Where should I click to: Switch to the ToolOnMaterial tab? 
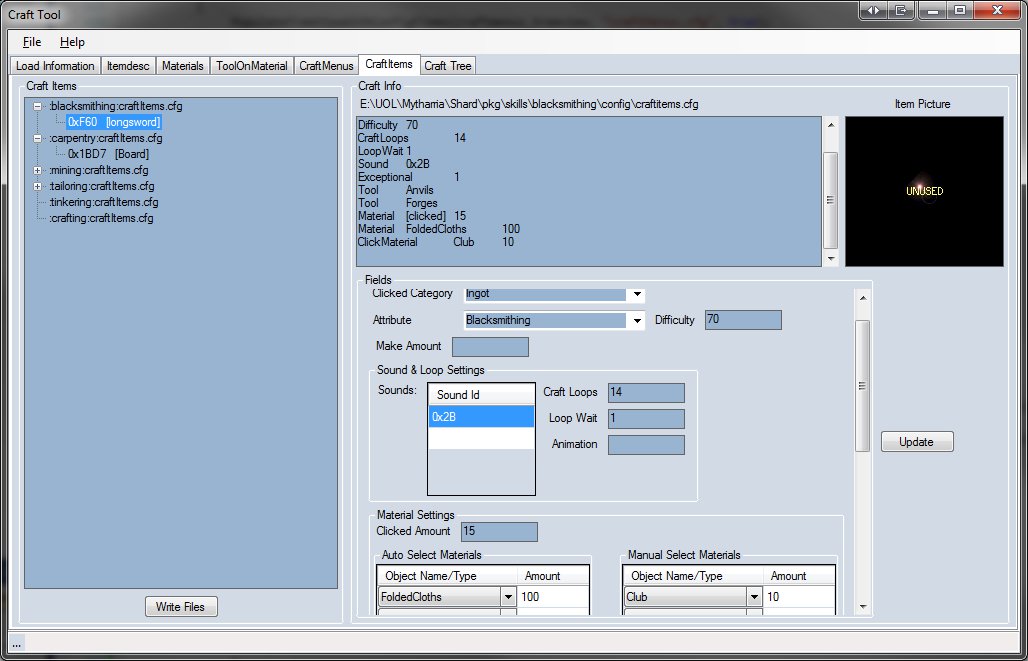click(x=253, y=66)
